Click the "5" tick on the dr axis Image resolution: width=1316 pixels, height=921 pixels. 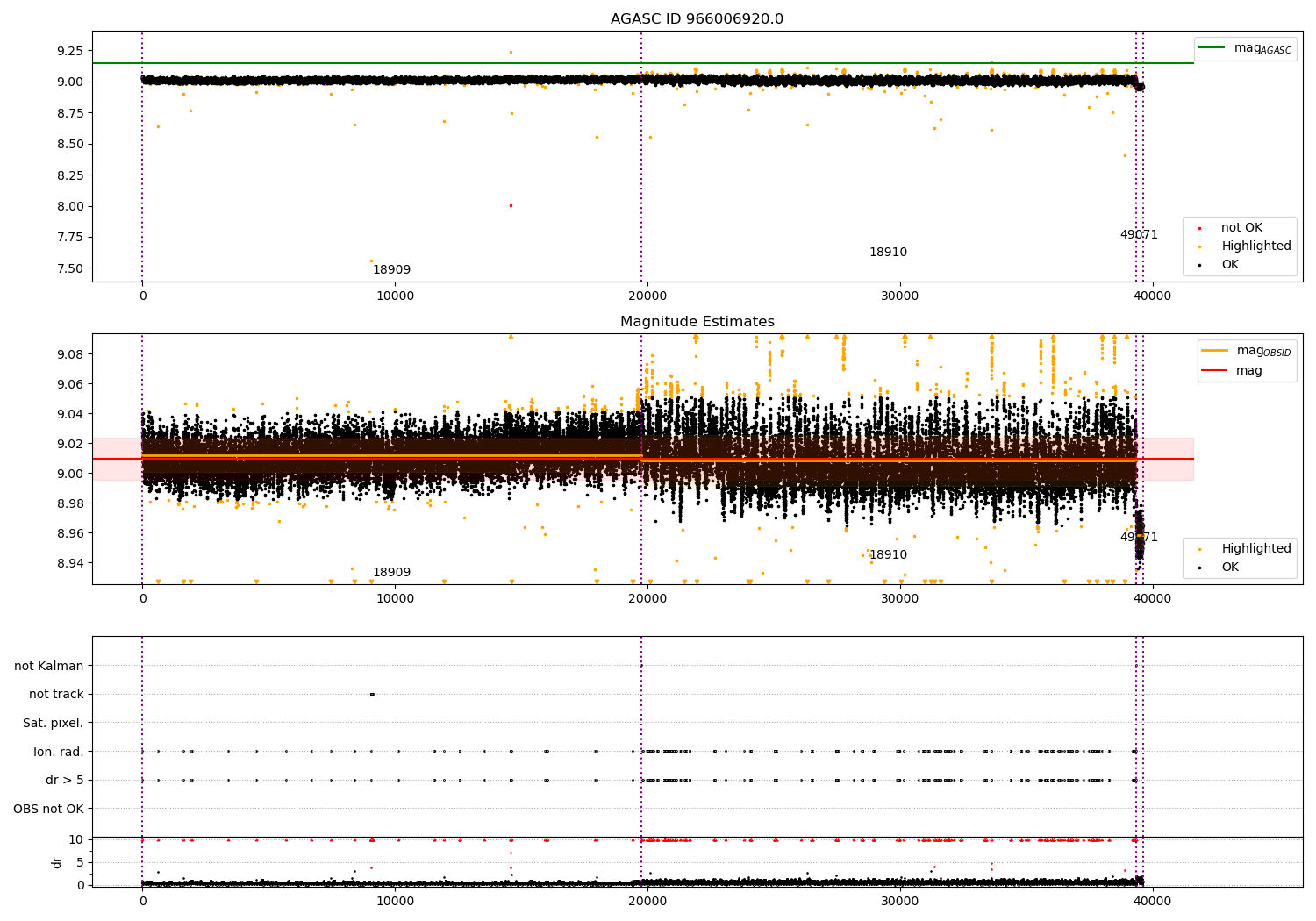tap(81, 862)
